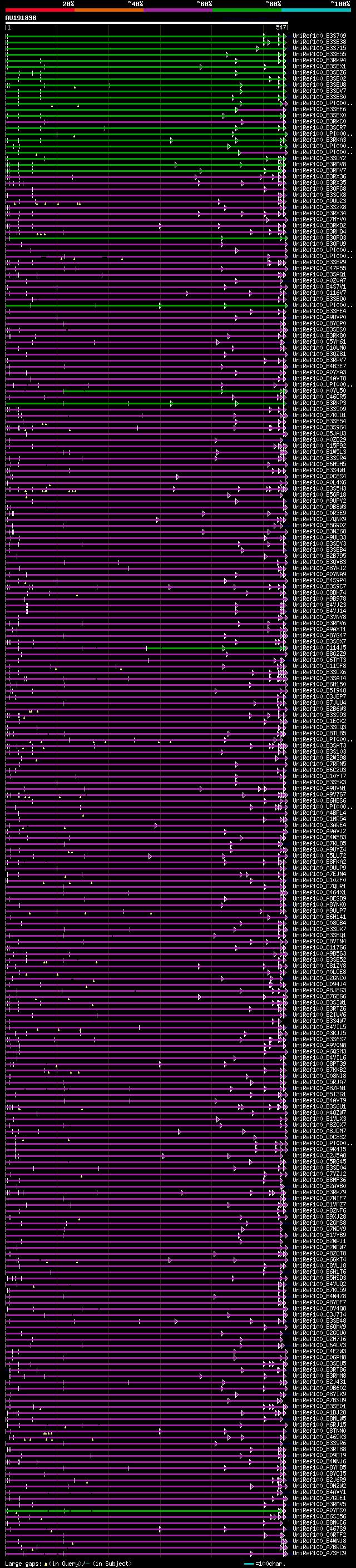Select the UniRef100_B3RPV7 label

click(x=319, y=360)
